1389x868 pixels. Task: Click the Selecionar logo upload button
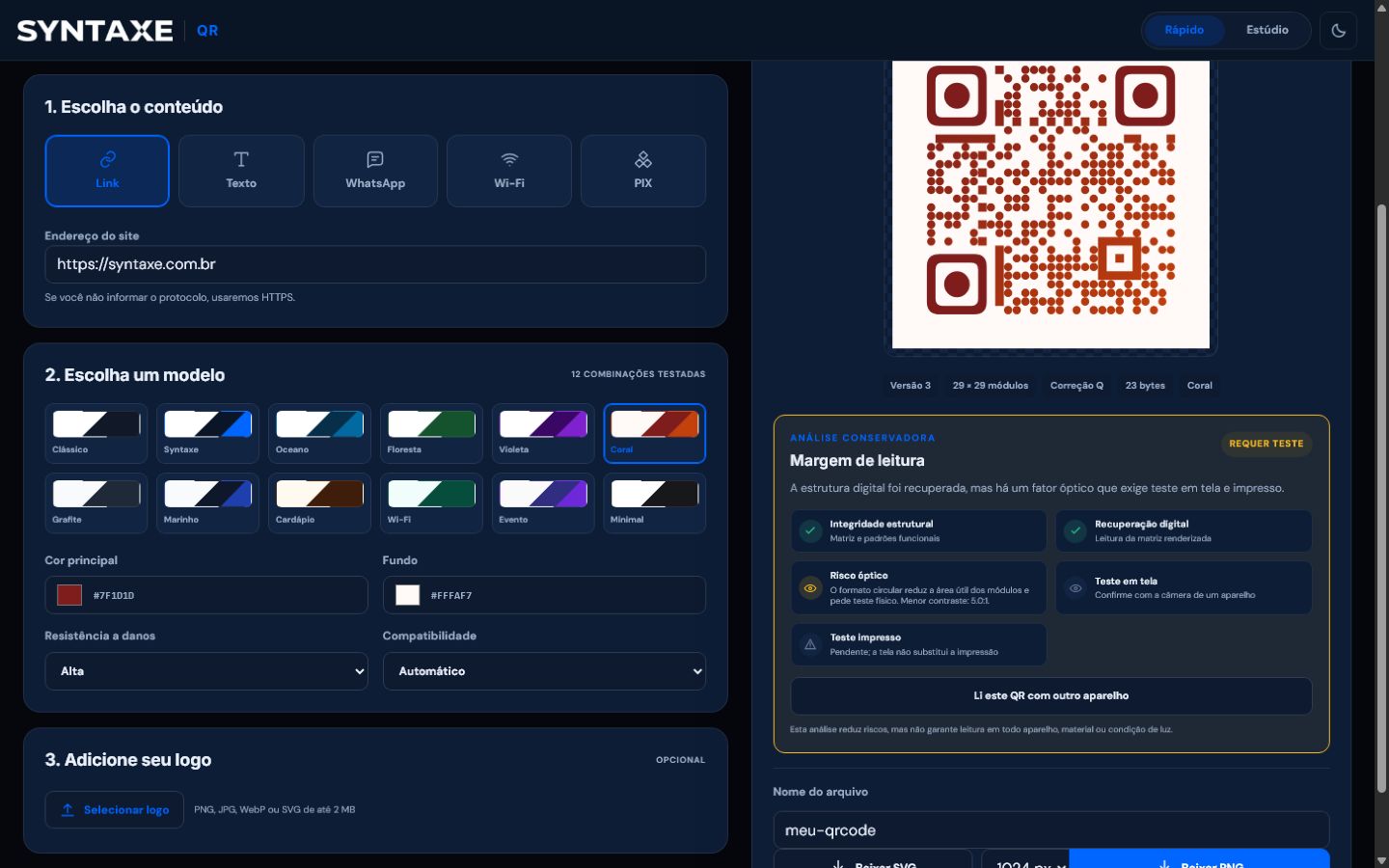click(115, 810)
